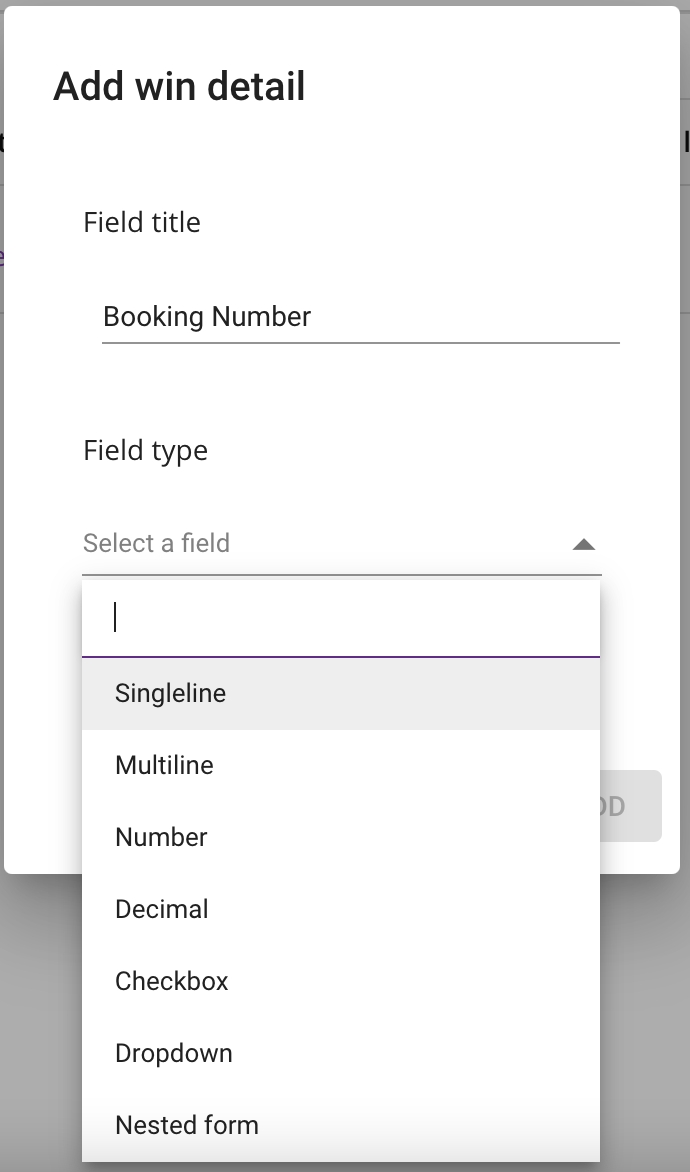Click the 'Select a field' combo box

[340, 544]
